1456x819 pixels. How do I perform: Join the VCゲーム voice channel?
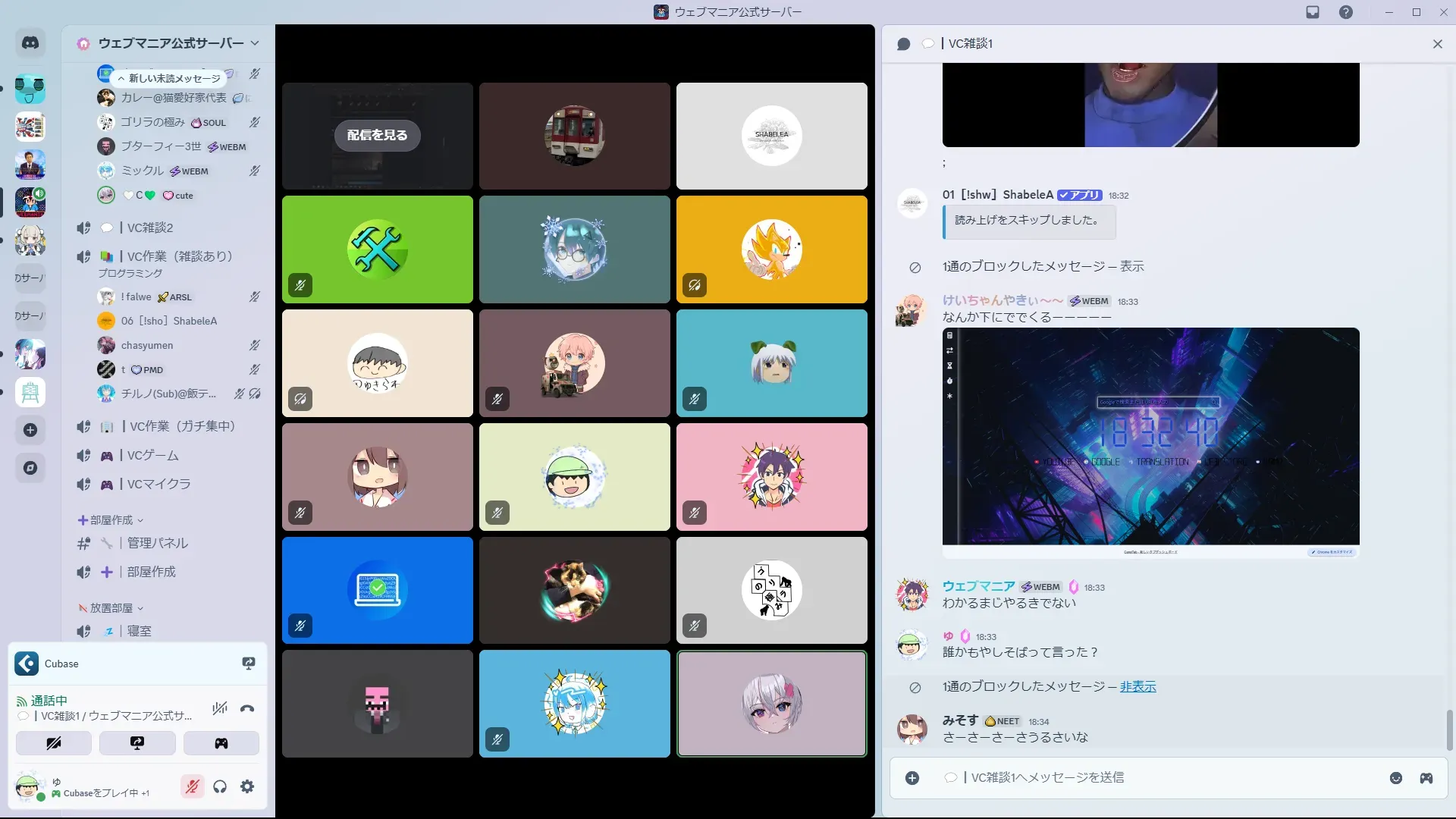(x=152, y=456)
